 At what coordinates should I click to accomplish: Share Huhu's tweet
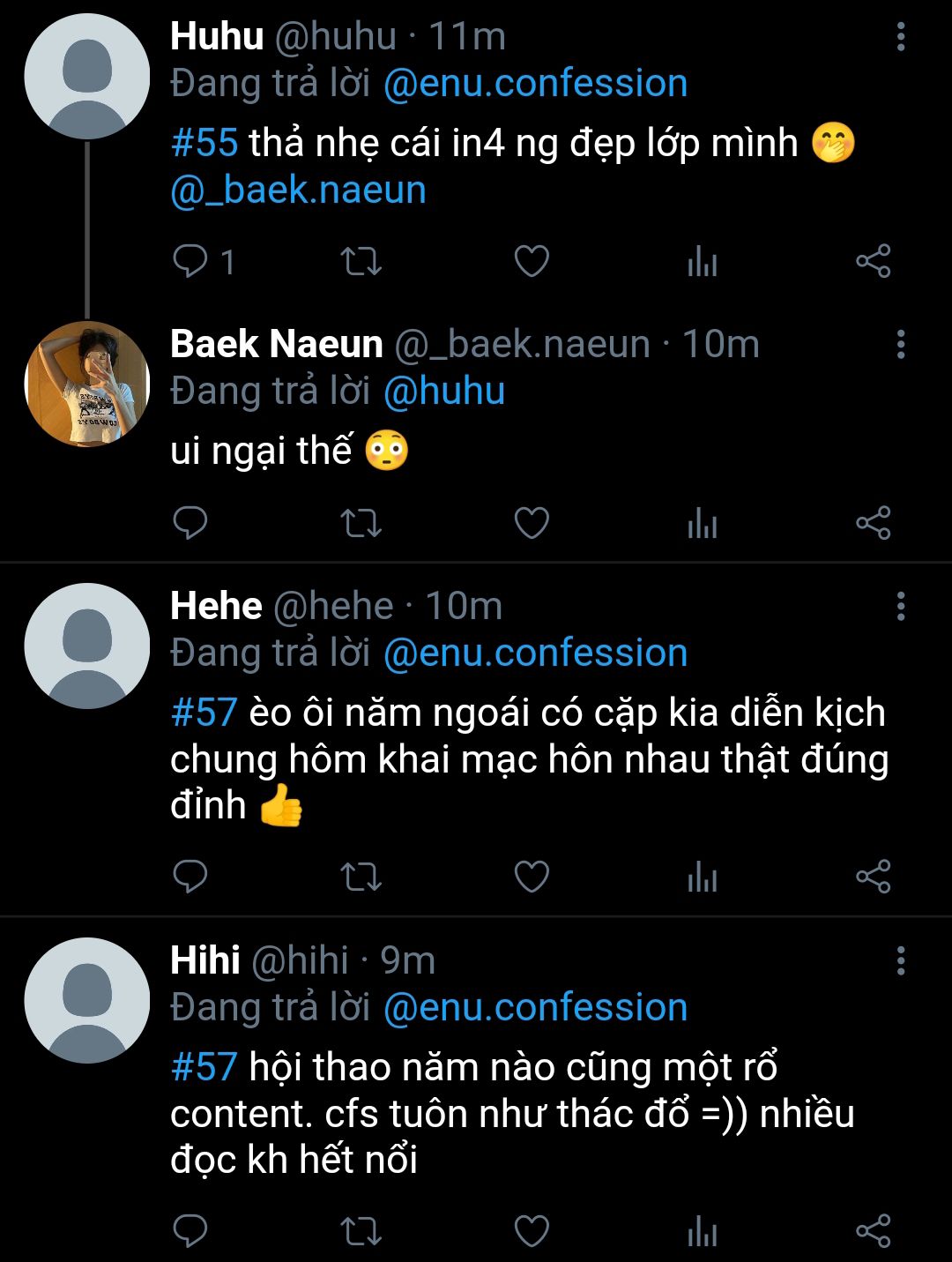click(874, 261)
